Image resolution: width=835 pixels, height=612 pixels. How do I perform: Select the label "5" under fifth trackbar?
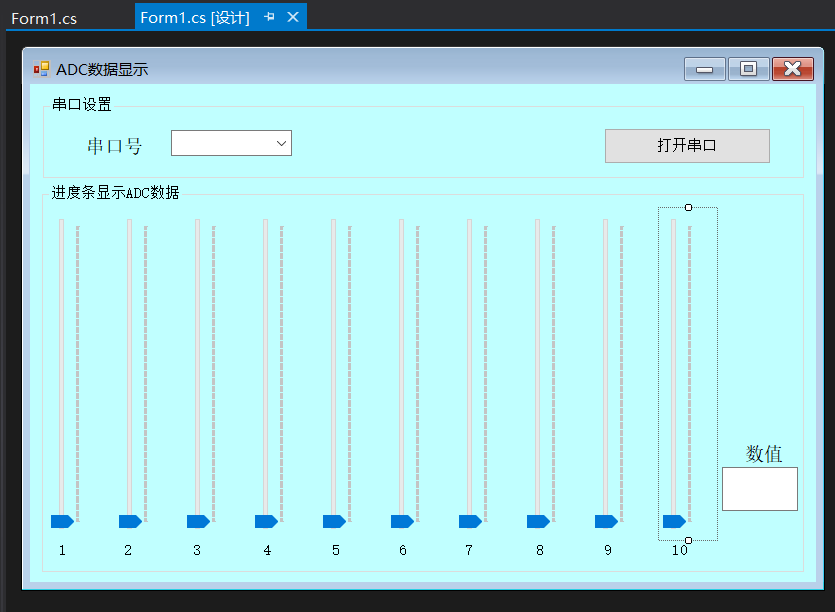[335, 550]
